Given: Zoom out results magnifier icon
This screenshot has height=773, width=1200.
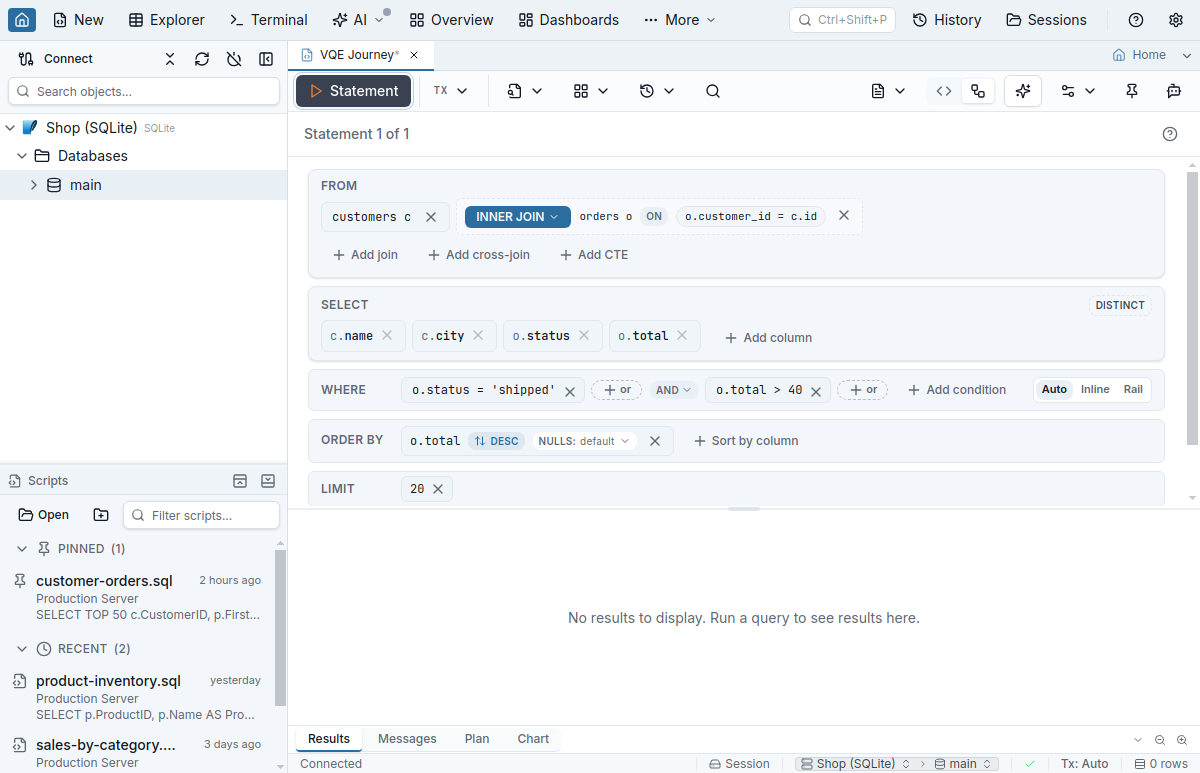Looking at the screenshot, I should click(1160, 740).
